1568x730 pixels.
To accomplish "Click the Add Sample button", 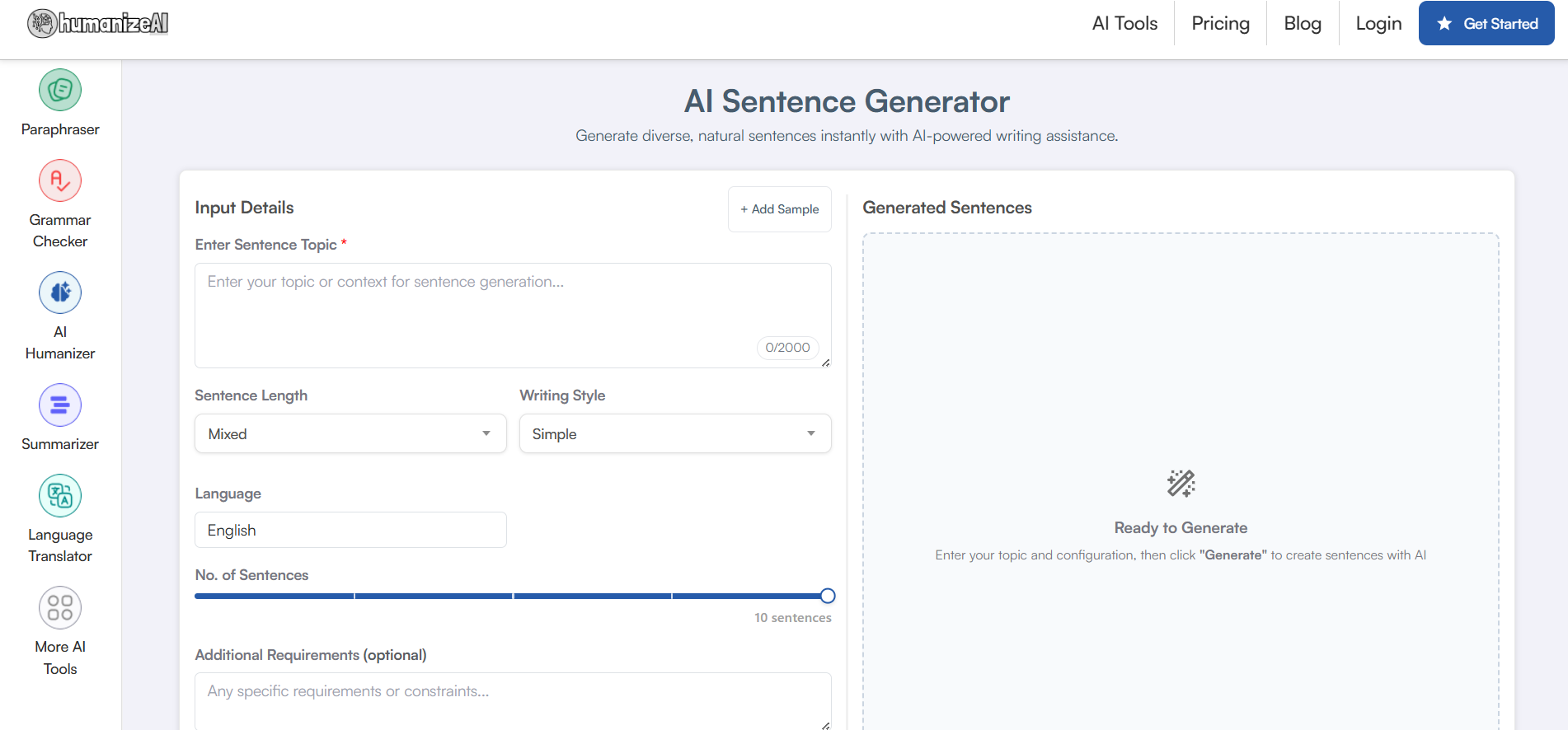I will pyautogui.click(x=779, y=209).
